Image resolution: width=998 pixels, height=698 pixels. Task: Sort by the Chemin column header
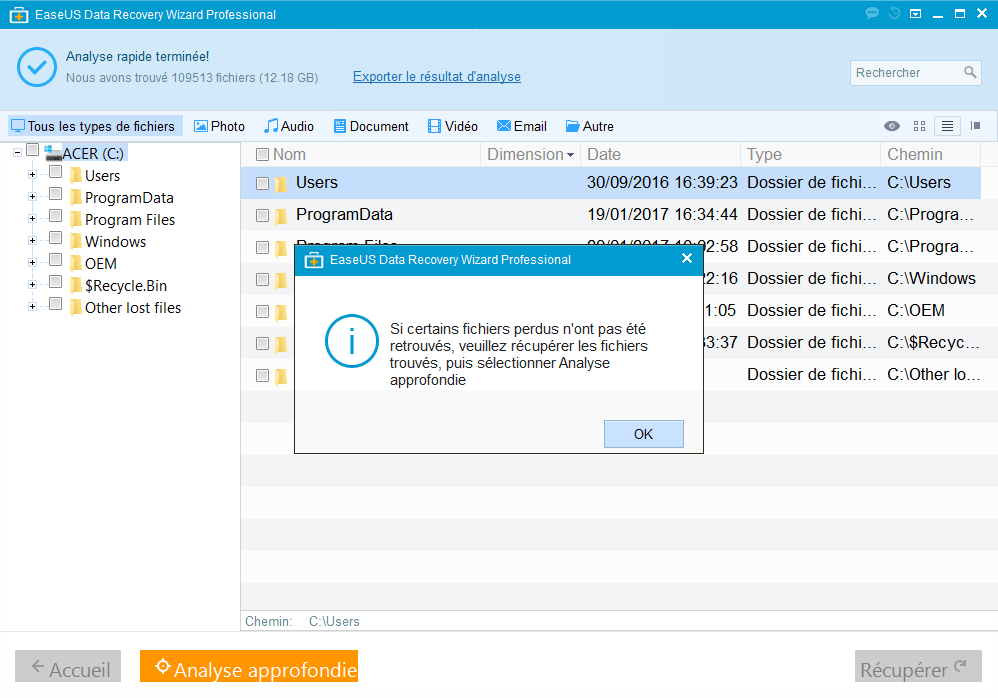click(x=931, y=155)
